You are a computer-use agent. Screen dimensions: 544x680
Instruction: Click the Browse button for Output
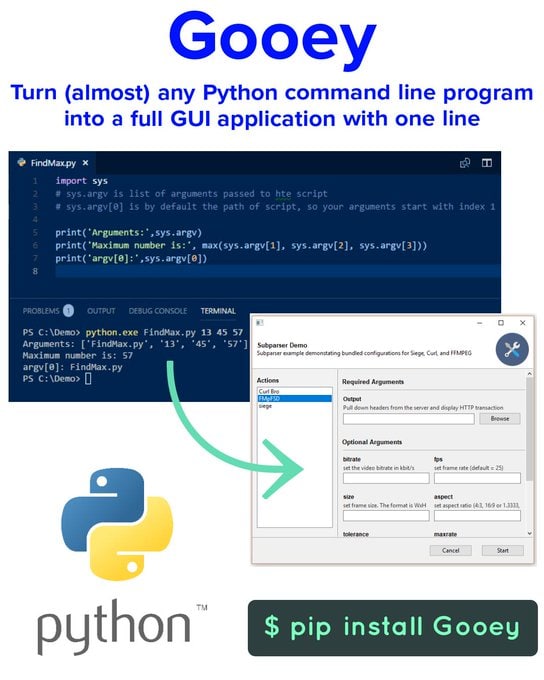click(500, 418)
